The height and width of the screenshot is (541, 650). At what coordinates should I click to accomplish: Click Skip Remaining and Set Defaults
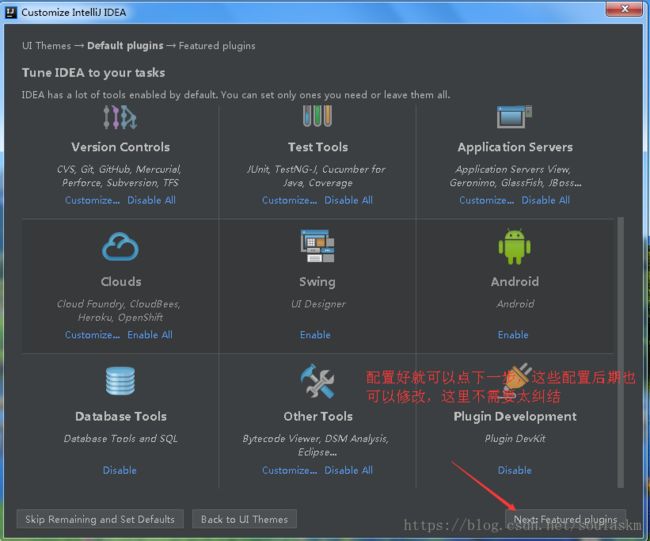click(100, 519)
